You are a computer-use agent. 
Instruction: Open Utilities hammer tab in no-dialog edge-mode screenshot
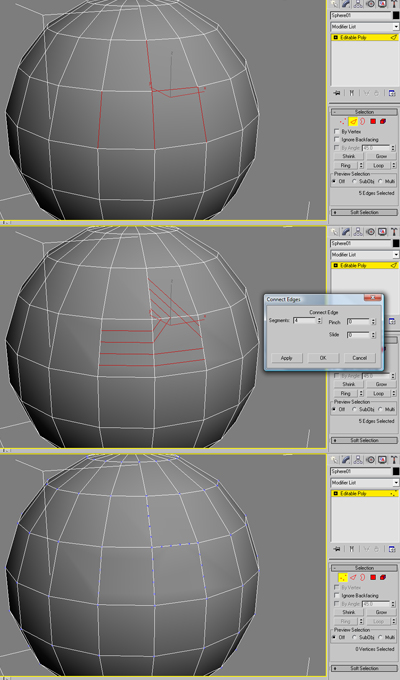coord(394,4)
